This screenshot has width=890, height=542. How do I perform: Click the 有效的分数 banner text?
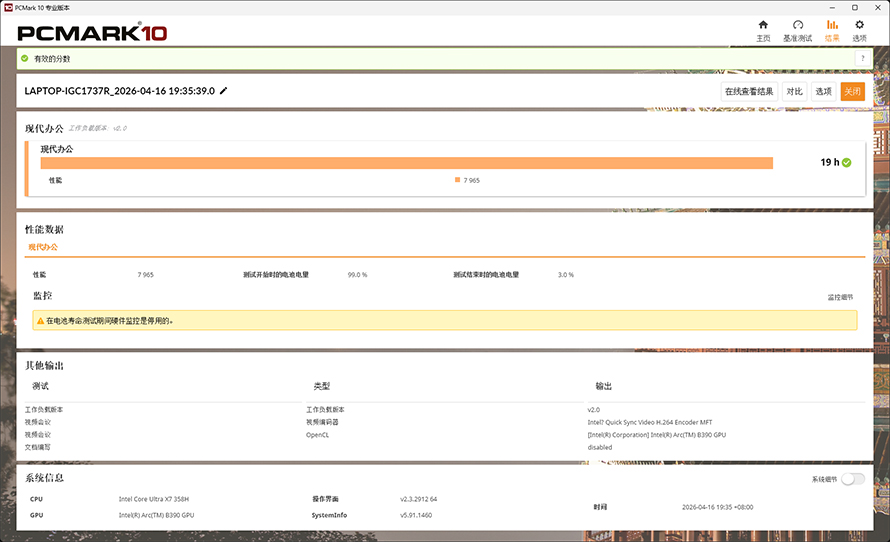tap(52, 58)
